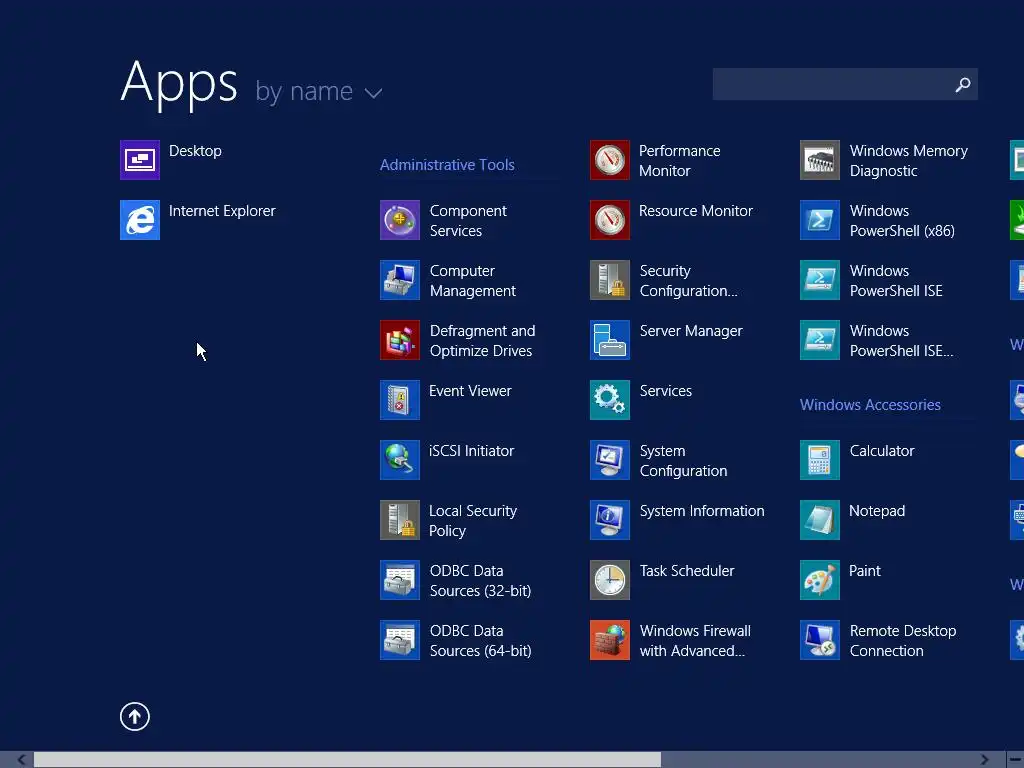Launch Windows Memory Diagnostic icon
The width and height of the screenshot is (1024, 768).
point(820,160)
